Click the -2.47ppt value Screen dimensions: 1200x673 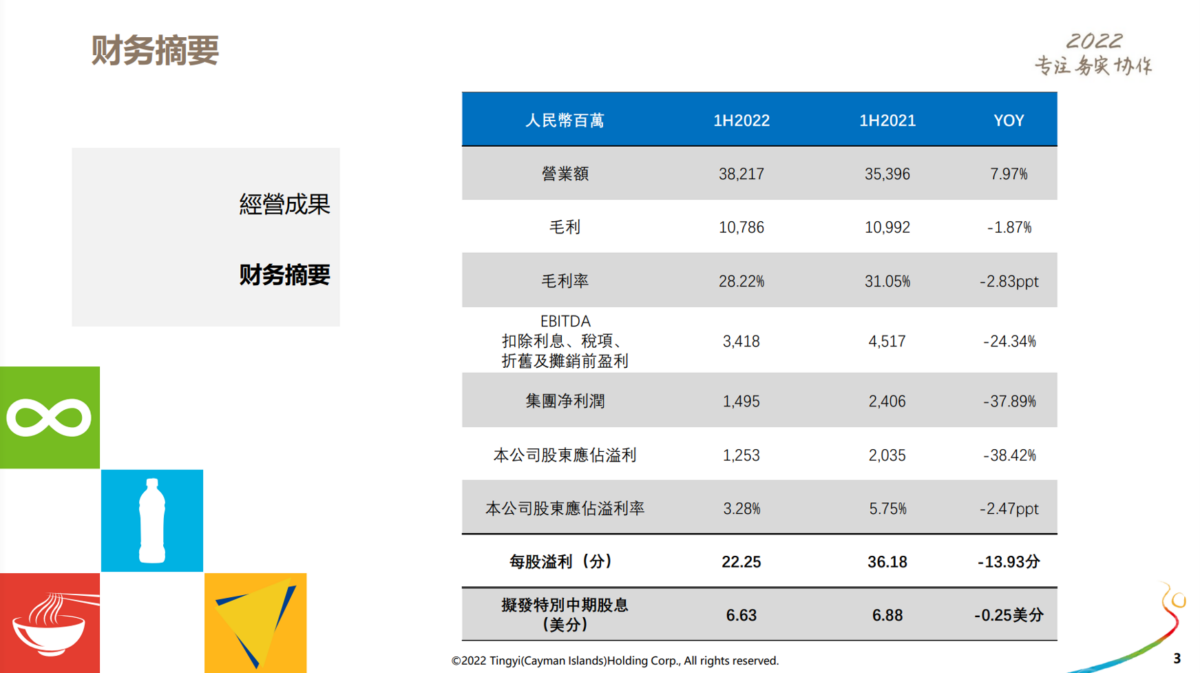coord(1009,508)
